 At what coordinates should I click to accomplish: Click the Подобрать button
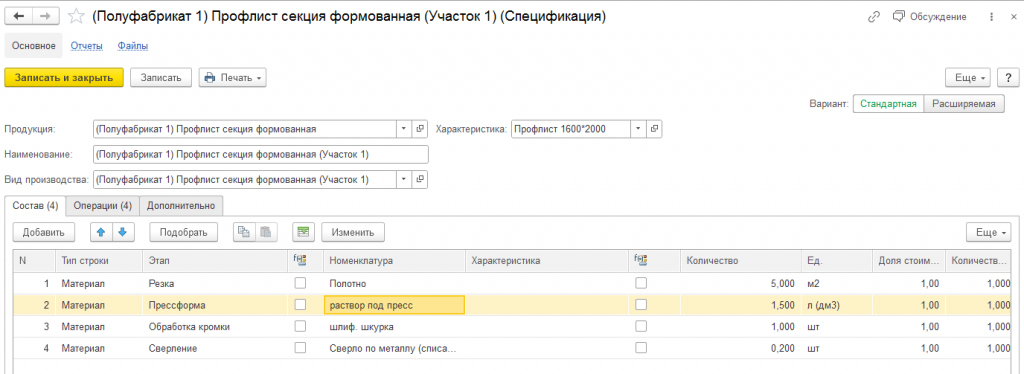pyautogui.click(x=184, y=232)
